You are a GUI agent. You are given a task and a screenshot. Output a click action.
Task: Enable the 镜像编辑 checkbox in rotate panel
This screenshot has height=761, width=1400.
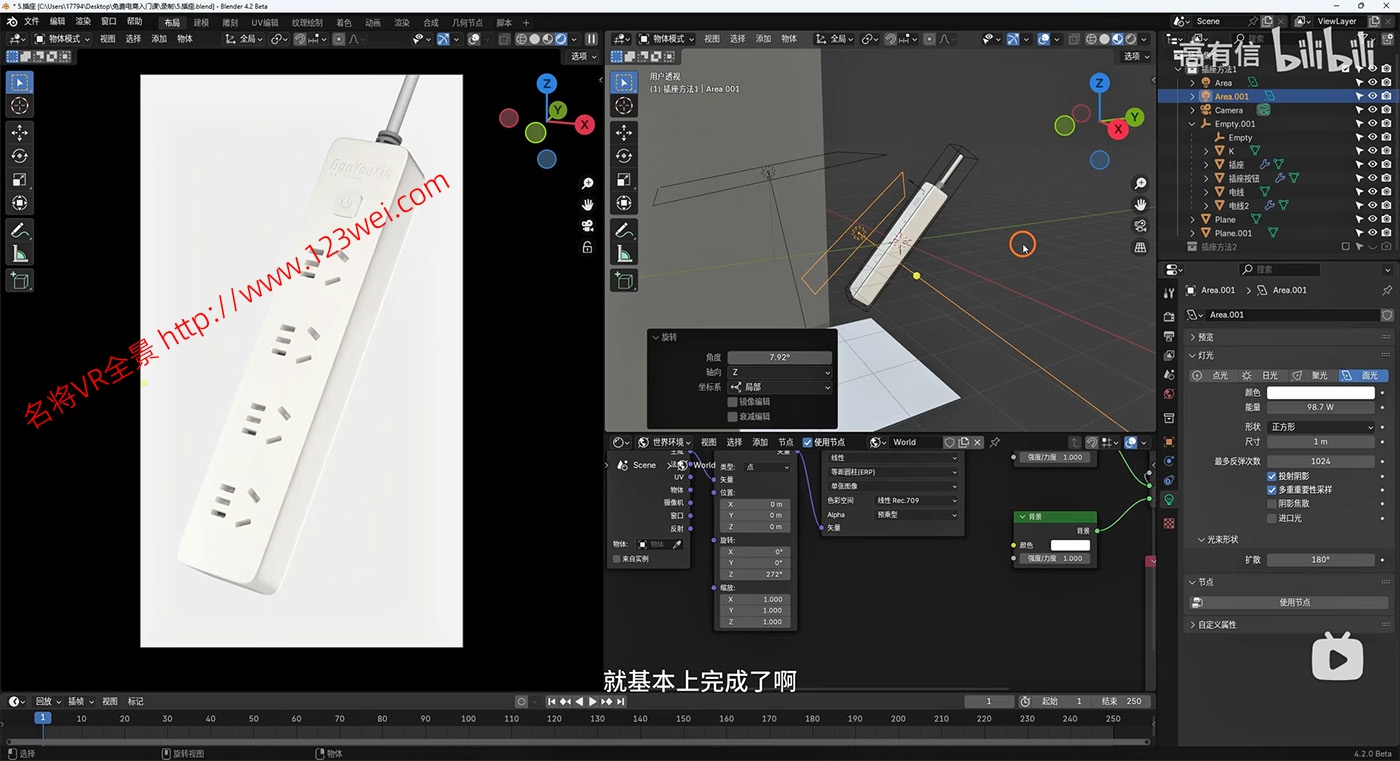pyautogui.click(x=733, y=402)
